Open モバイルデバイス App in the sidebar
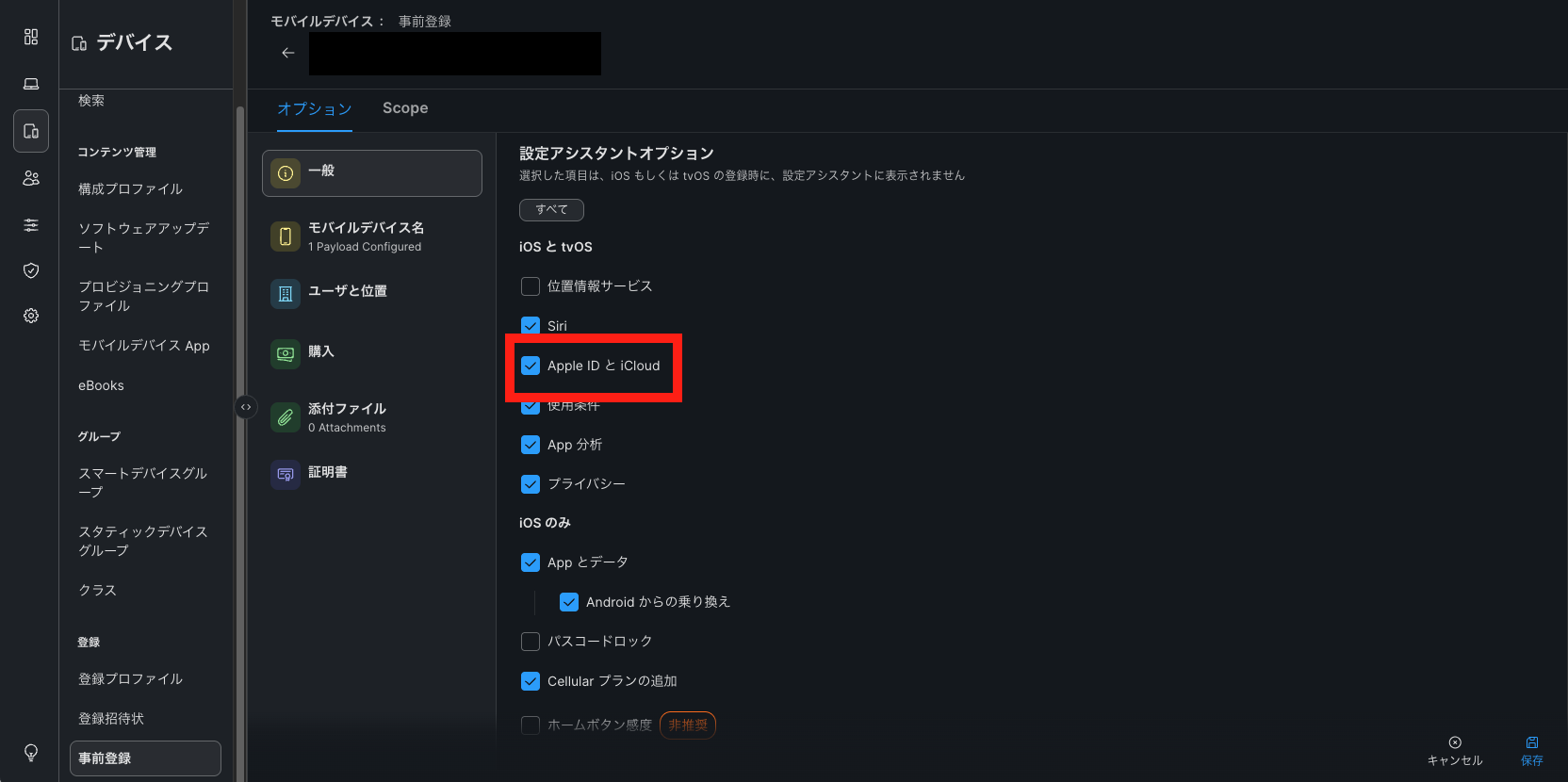The height and width of the screenshot is (782, 1568). (x=144, y=346)
